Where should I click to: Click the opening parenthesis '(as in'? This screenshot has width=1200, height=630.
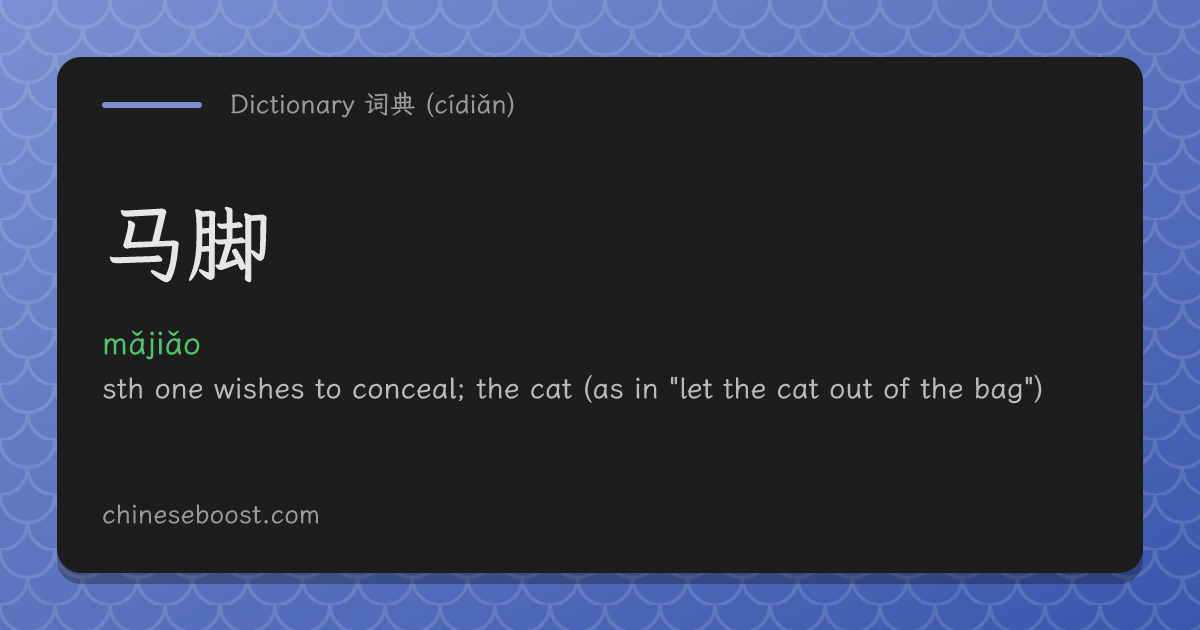[x=620, y=389]
